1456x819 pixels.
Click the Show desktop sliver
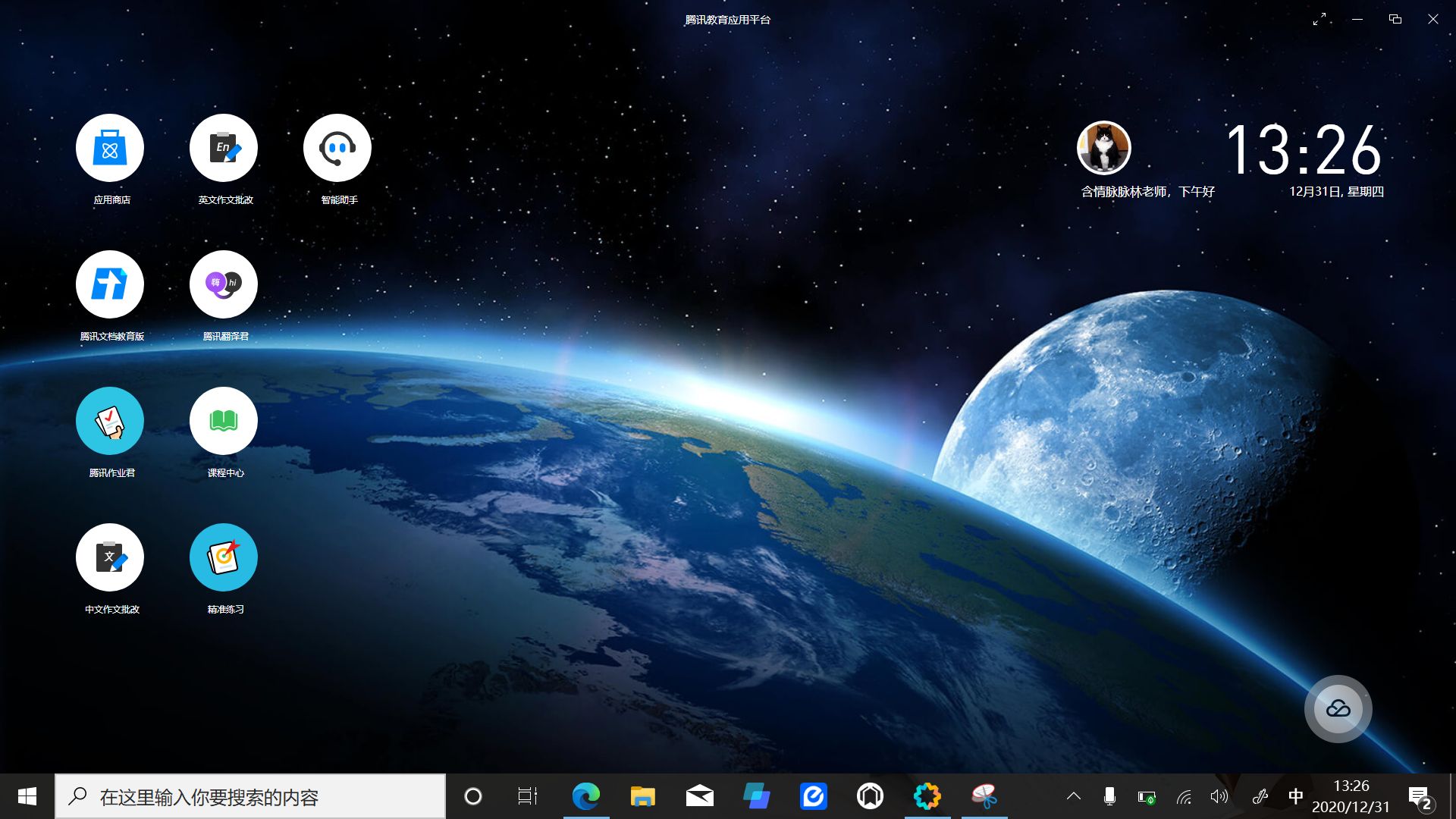tap(1452, 796)
